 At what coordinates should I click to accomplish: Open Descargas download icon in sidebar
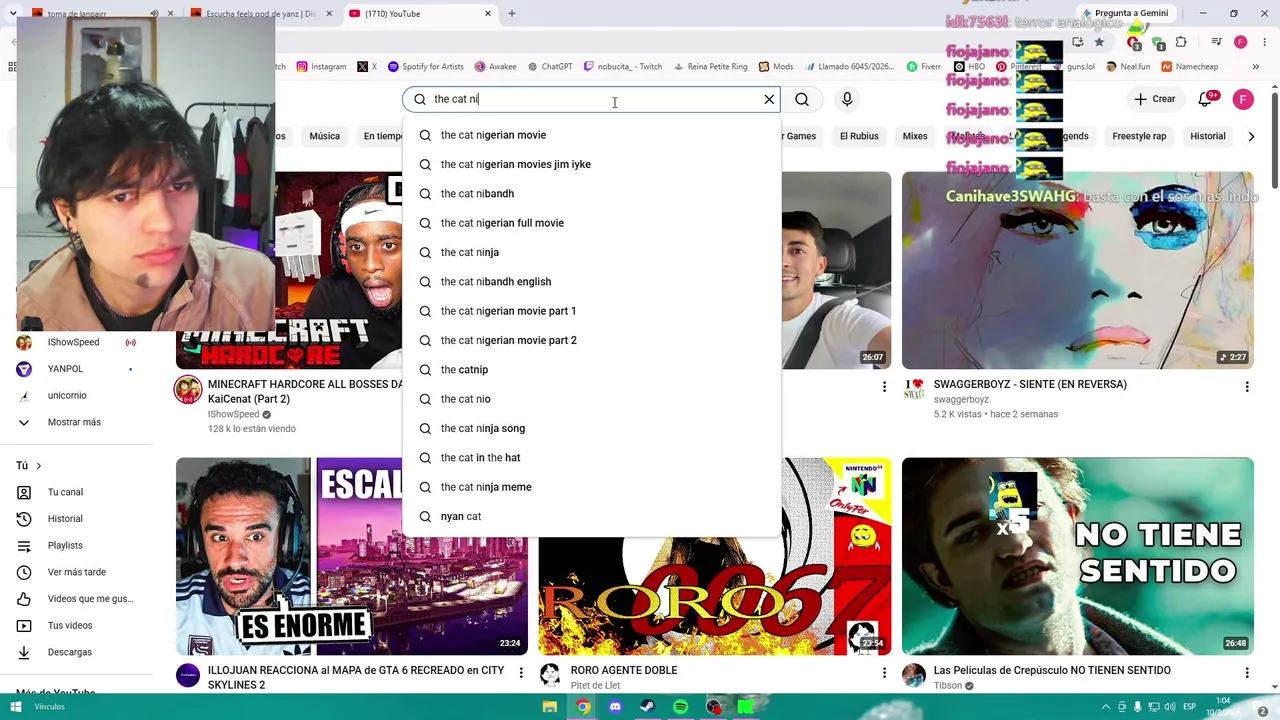coord(24,652)
